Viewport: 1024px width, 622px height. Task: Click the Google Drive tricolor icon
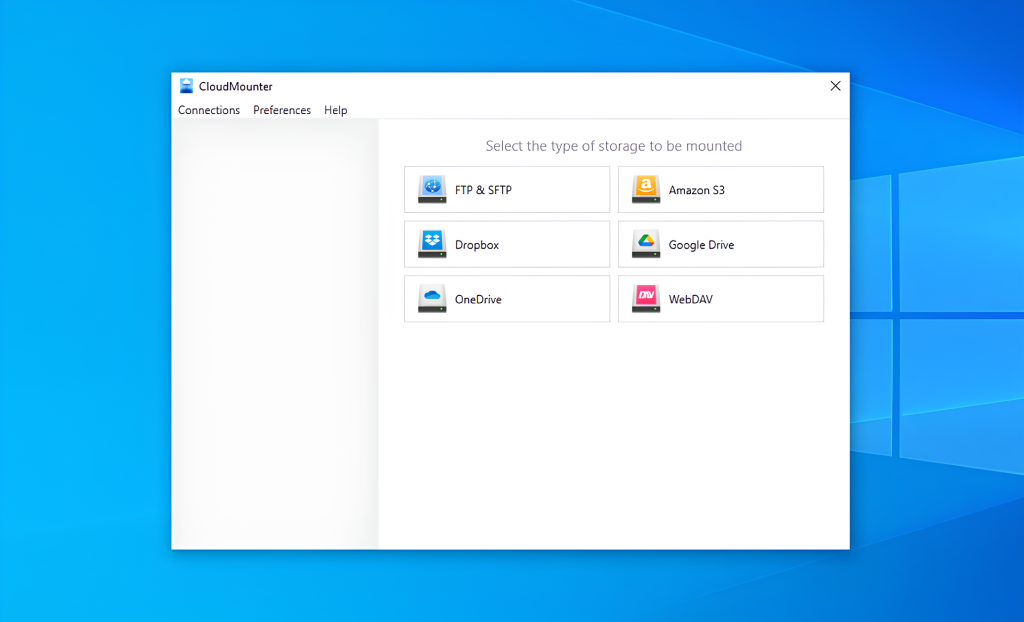coord(645,243)
